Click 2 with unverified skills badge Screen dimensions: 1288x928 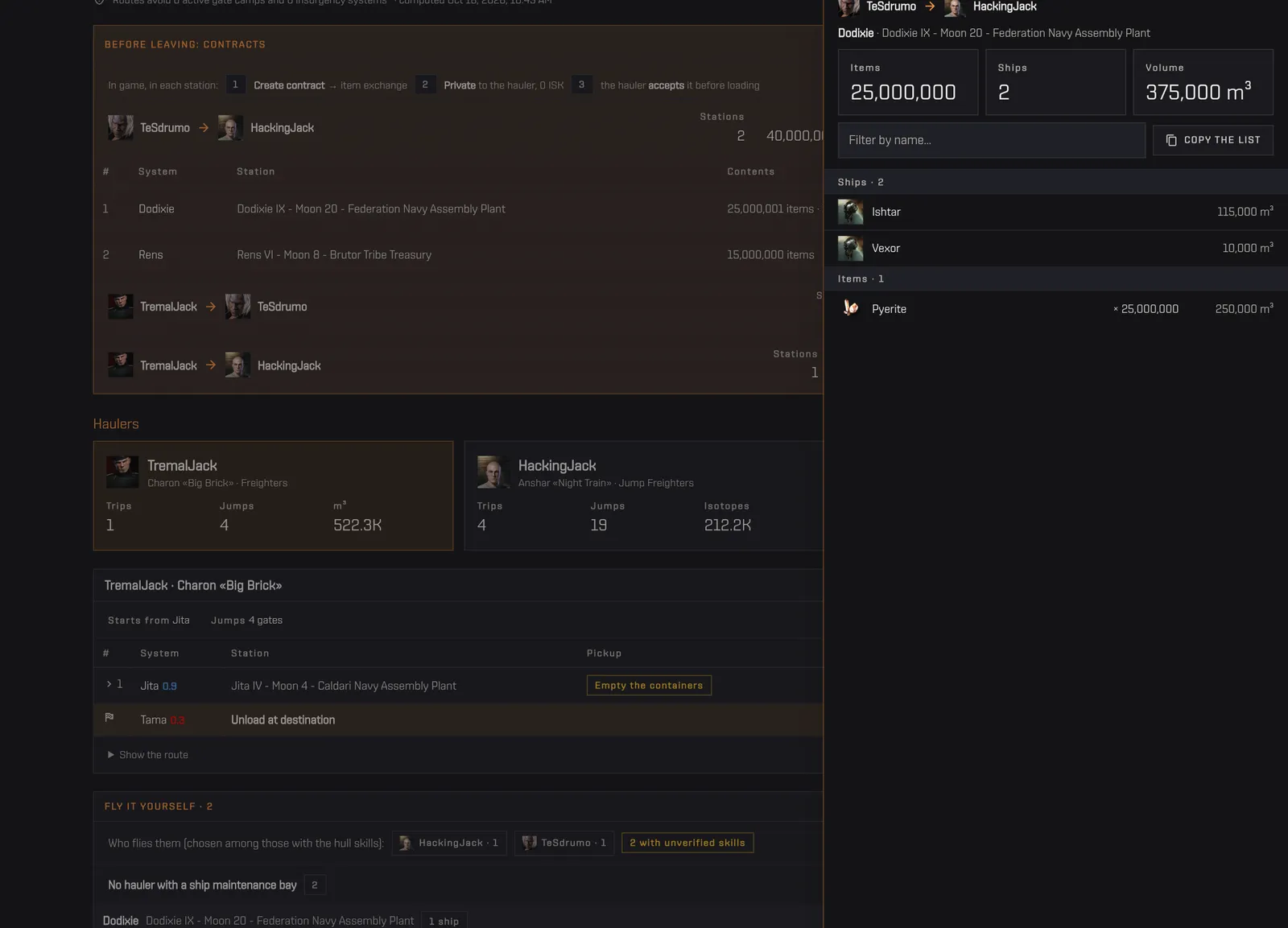(x=687, y=843)
